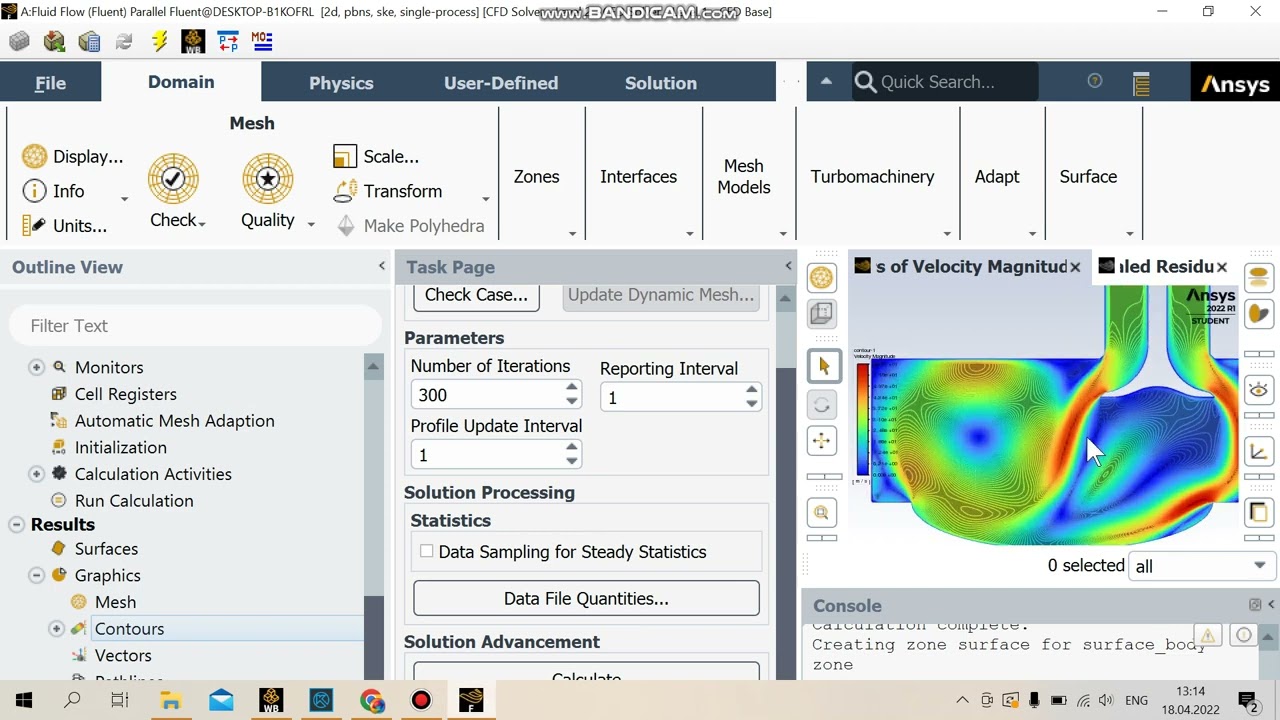Select Run Calculation in outline tree
The height and width of the screenshot is (720, 1280).
(x=134, y=500)
